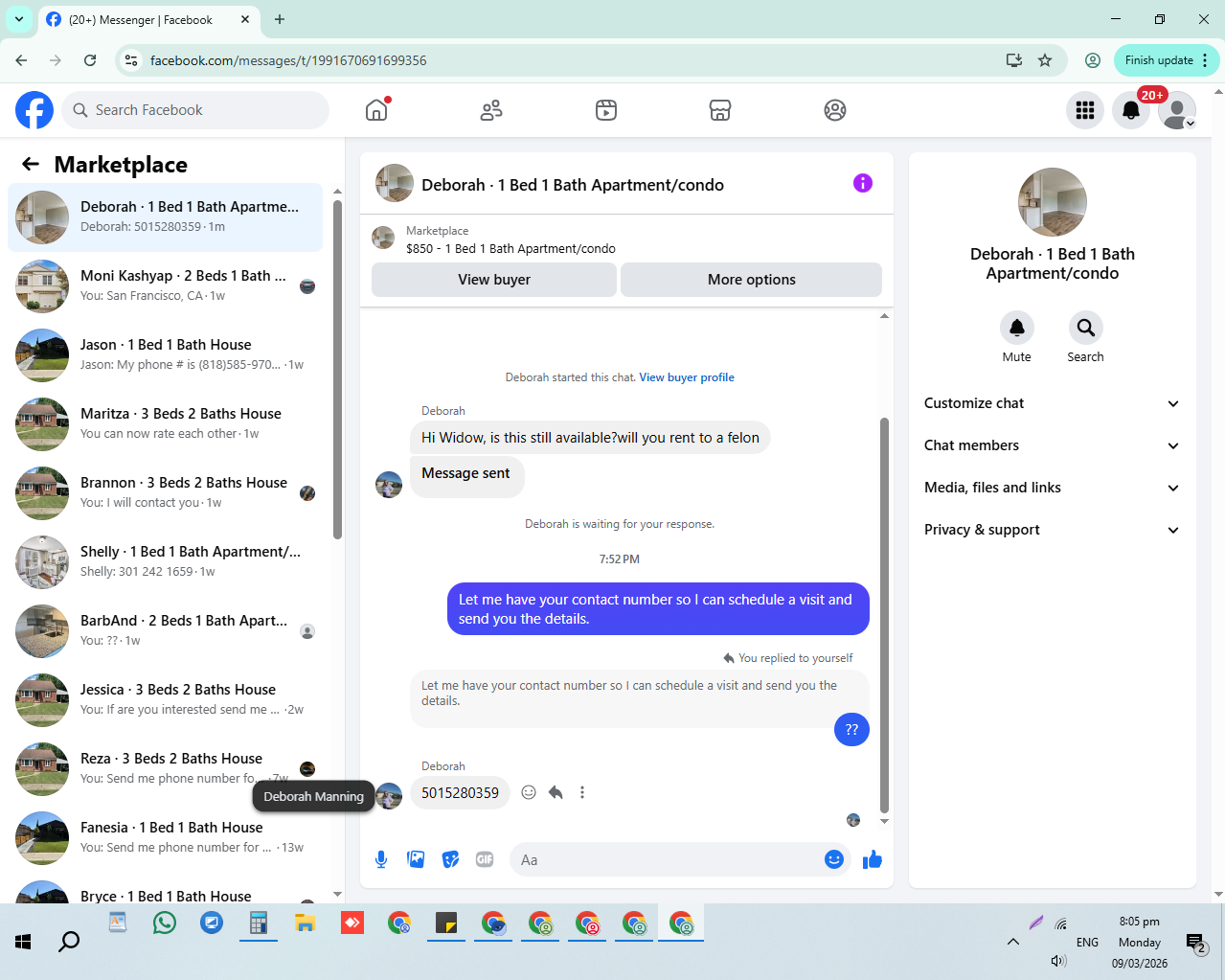The height and width of the screenshot is (980, 1225).
Task: Open the Friends icon in top bar
Action: click(491, 110)
